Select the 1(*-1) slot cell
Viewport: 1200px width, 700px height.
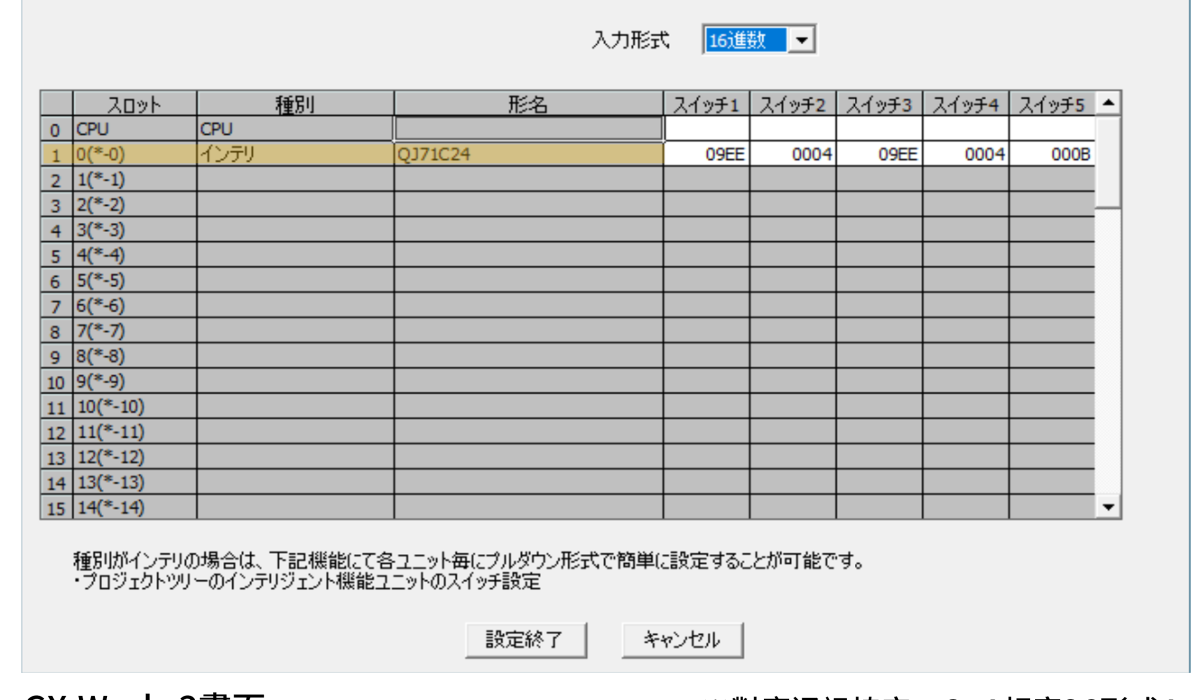134,179
